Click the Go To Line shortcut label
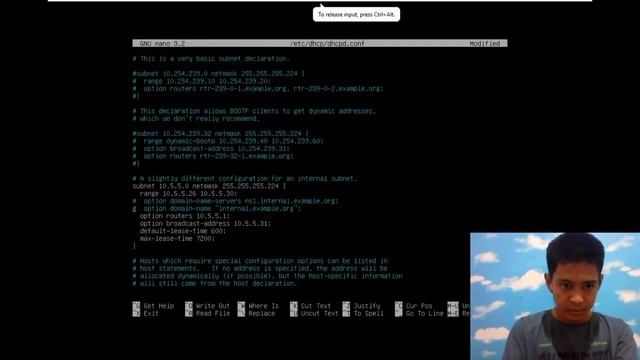 pos(424,313)
